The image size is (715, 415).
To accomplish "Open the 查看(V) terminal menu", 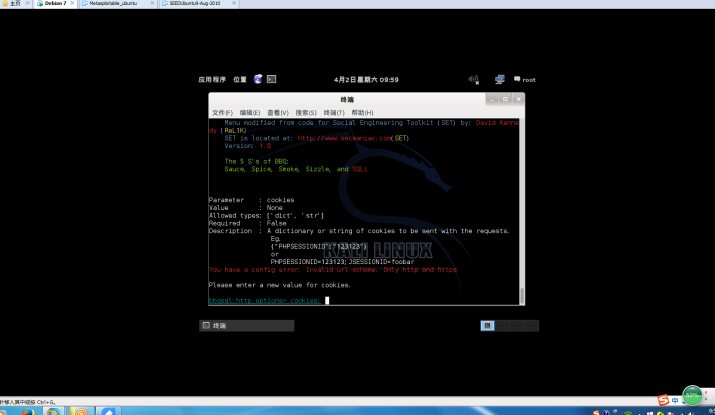I will [x=278, y=113].
